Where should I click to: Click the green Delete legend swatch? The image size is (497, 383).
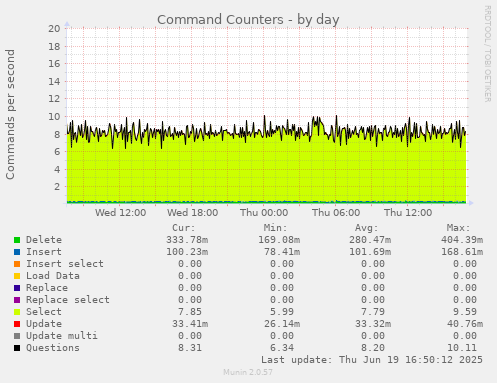tap(17, 240)
